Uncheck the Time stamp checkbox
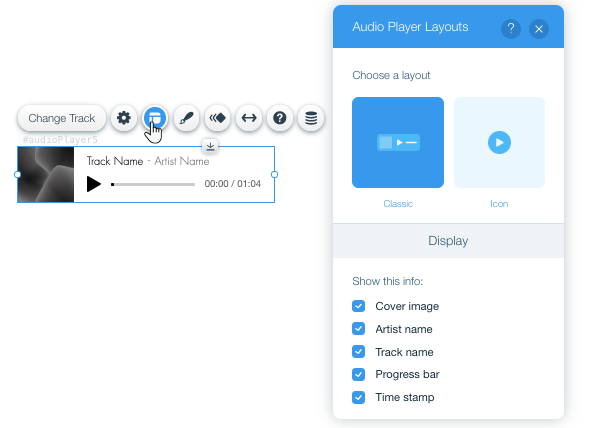Viewport: 606px width, 428px height. 358,397
